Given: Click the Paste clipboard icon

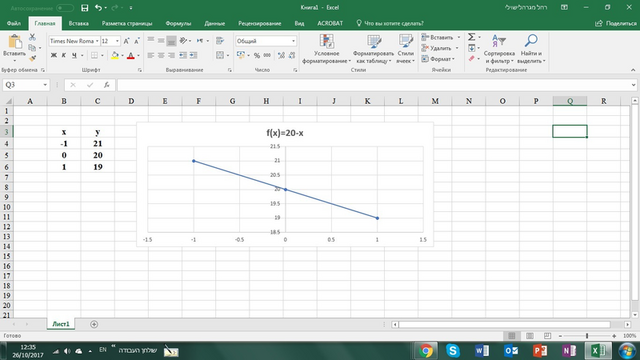Looking at the screenshot, I should tap(15, 42).
